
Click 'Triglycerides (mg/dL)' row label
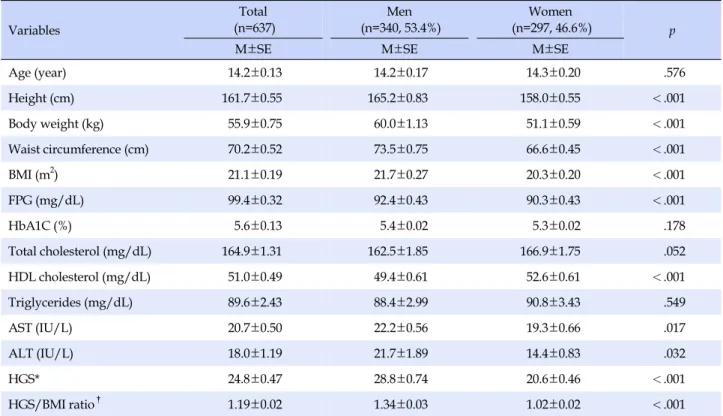(x=71, y=303)
